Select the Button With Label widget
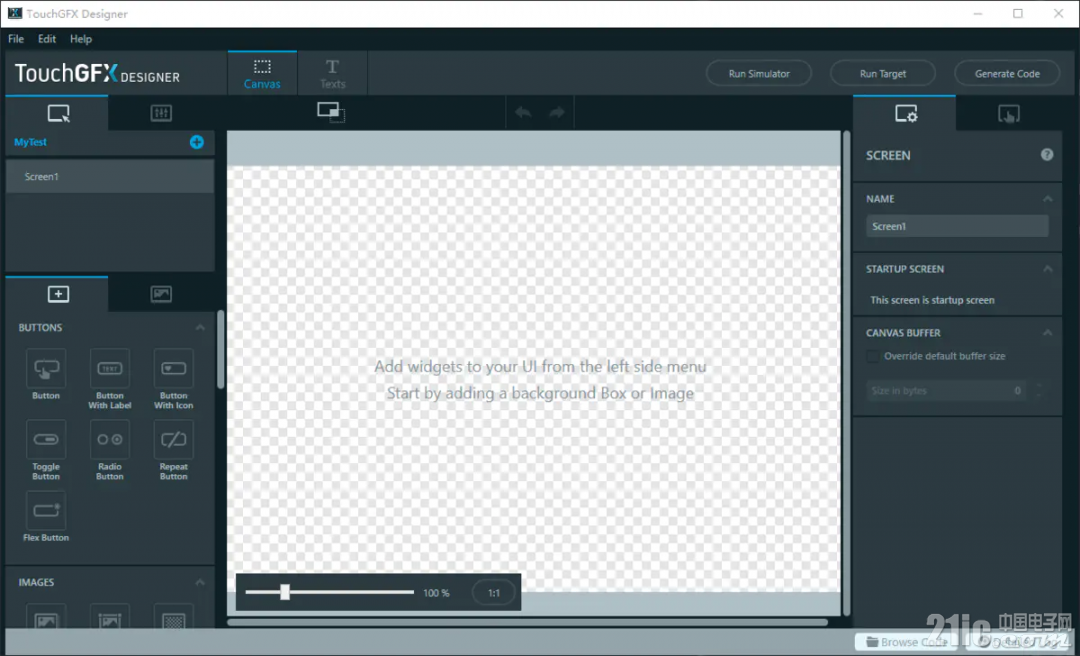 (x=110, y=369)
